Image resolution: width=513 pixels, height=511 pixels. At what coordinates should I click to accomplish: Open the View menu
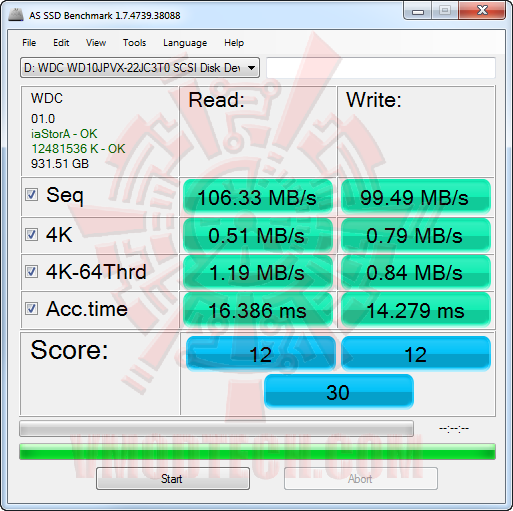(x=96, y=43)
